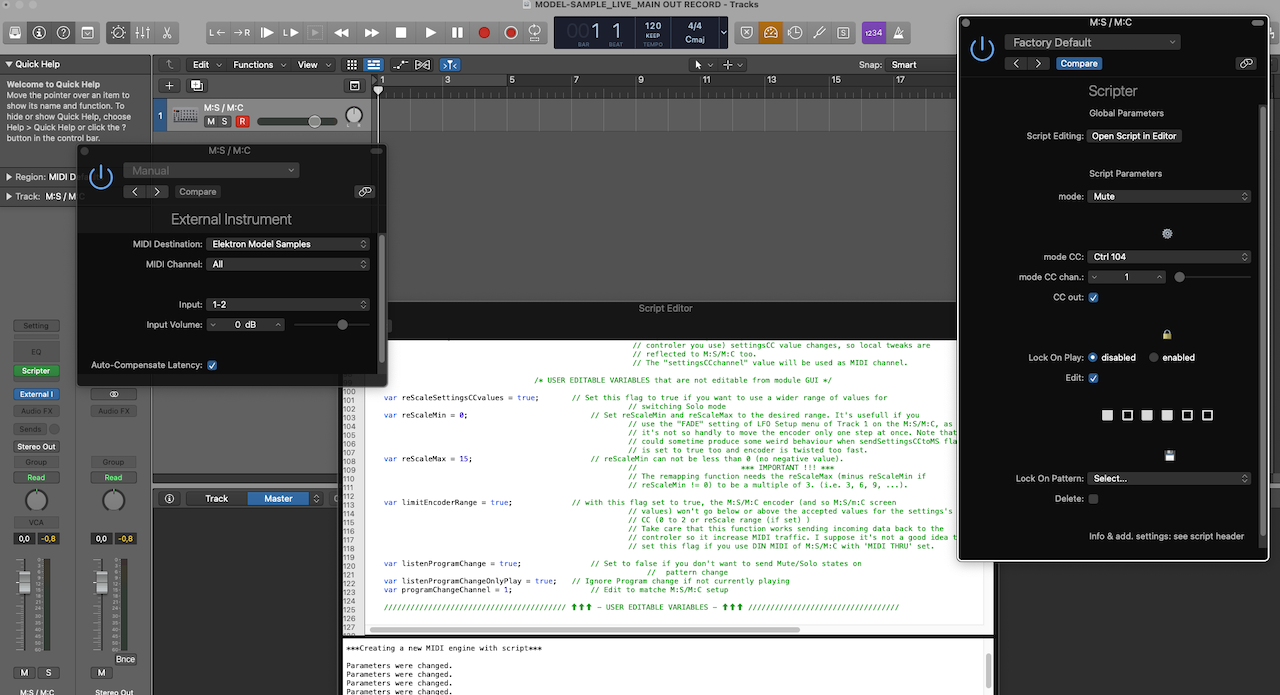Open the Factory Default preset dropdown
The image size is (1280, 695).
point(1092,42)
